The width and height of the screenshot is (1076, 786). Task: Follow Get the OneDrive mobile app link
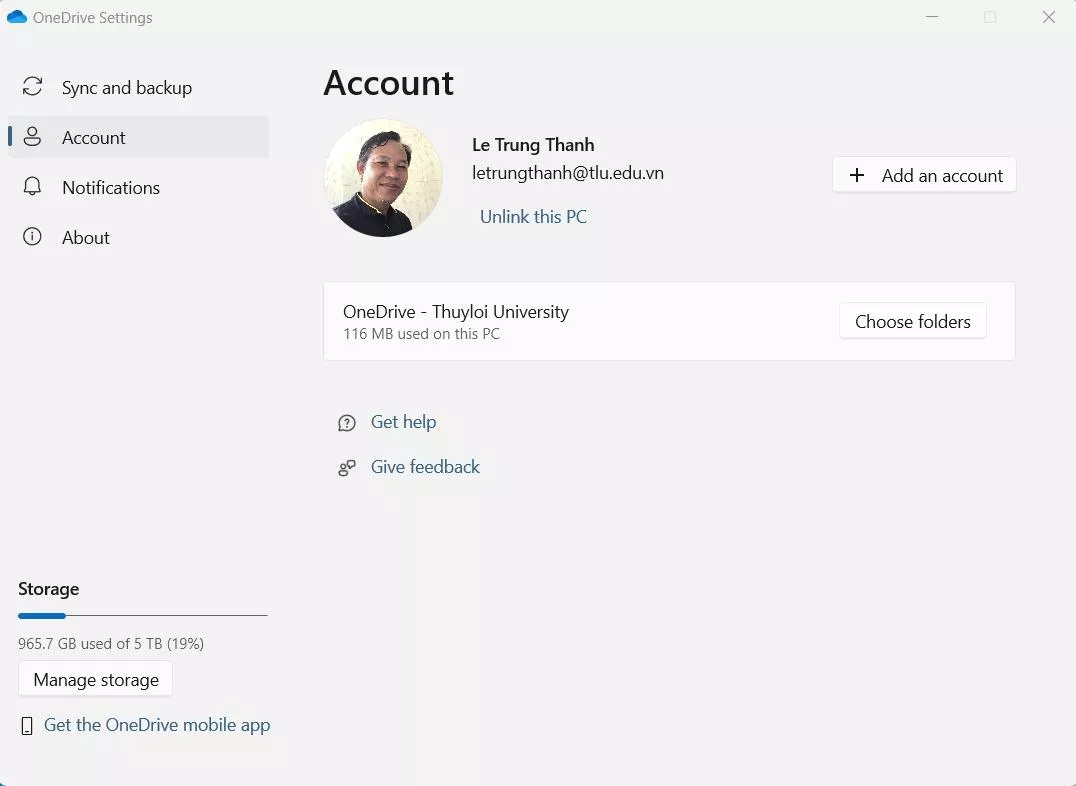[157, 725]
